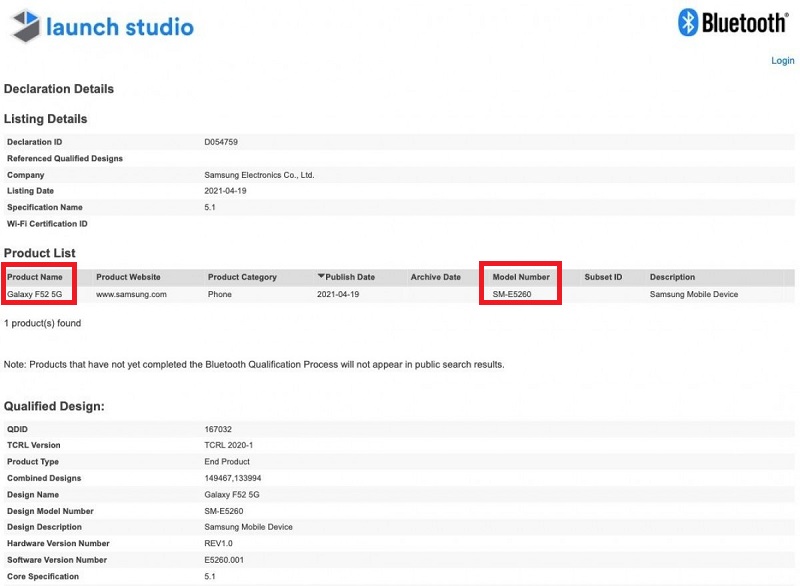Sort by Publish Date column header
The image size is (800, 586).
(350, 277)
